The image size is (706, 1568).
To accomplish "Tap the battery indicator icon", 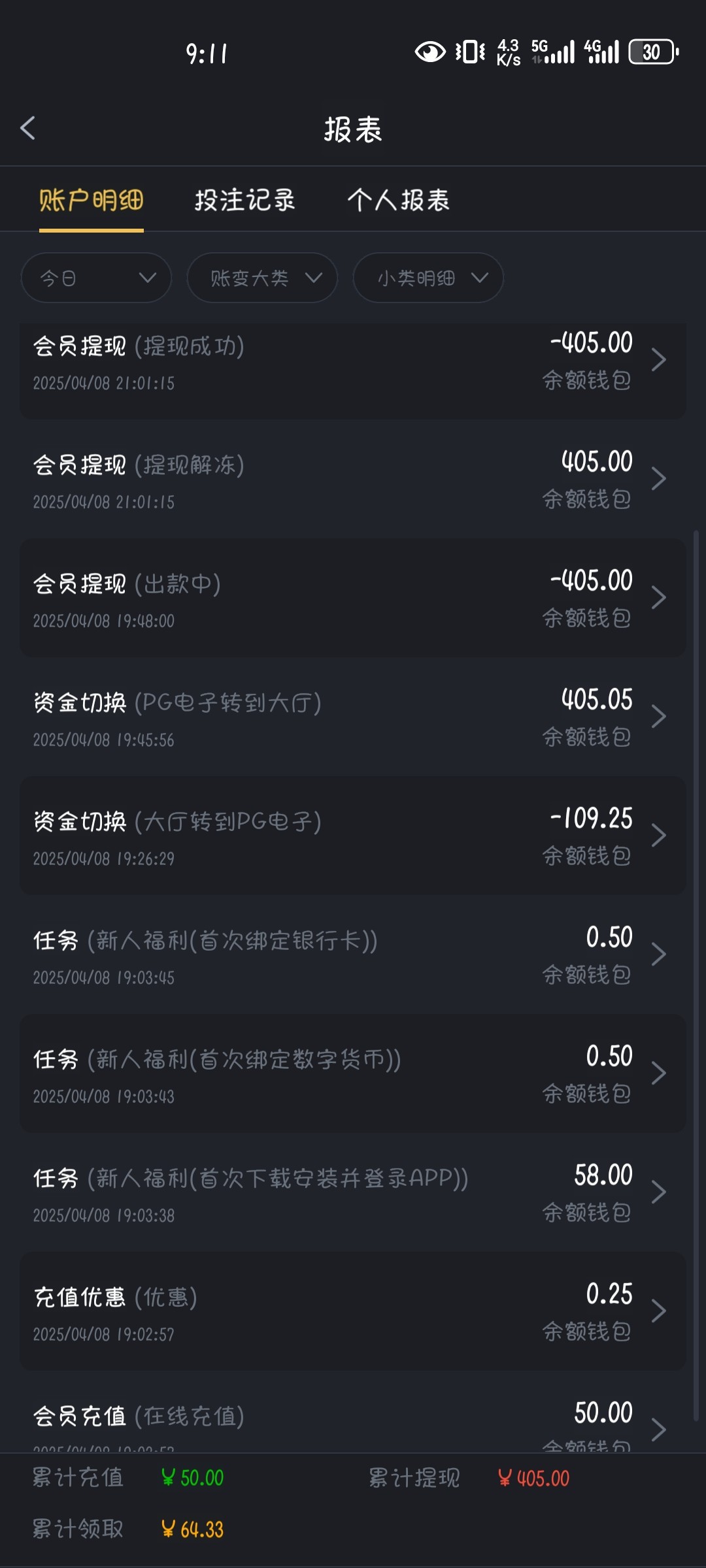I will pyautogui.click(x=653, y=52).
